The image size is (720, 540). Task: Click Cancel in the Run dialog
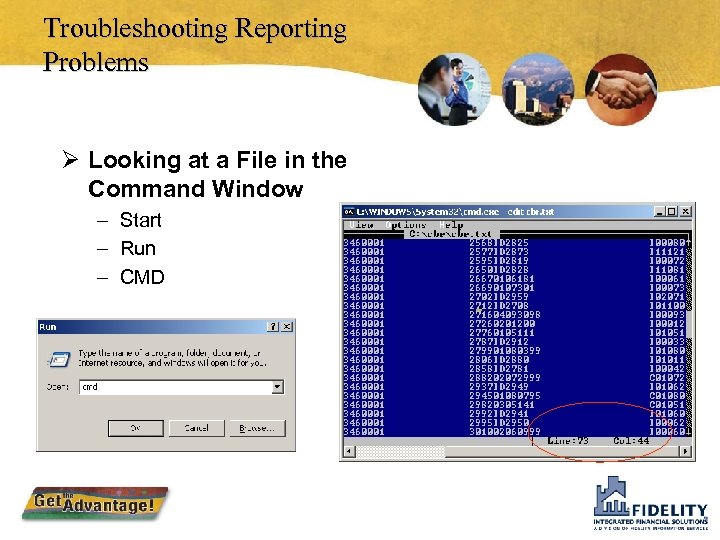pos(197,428)
